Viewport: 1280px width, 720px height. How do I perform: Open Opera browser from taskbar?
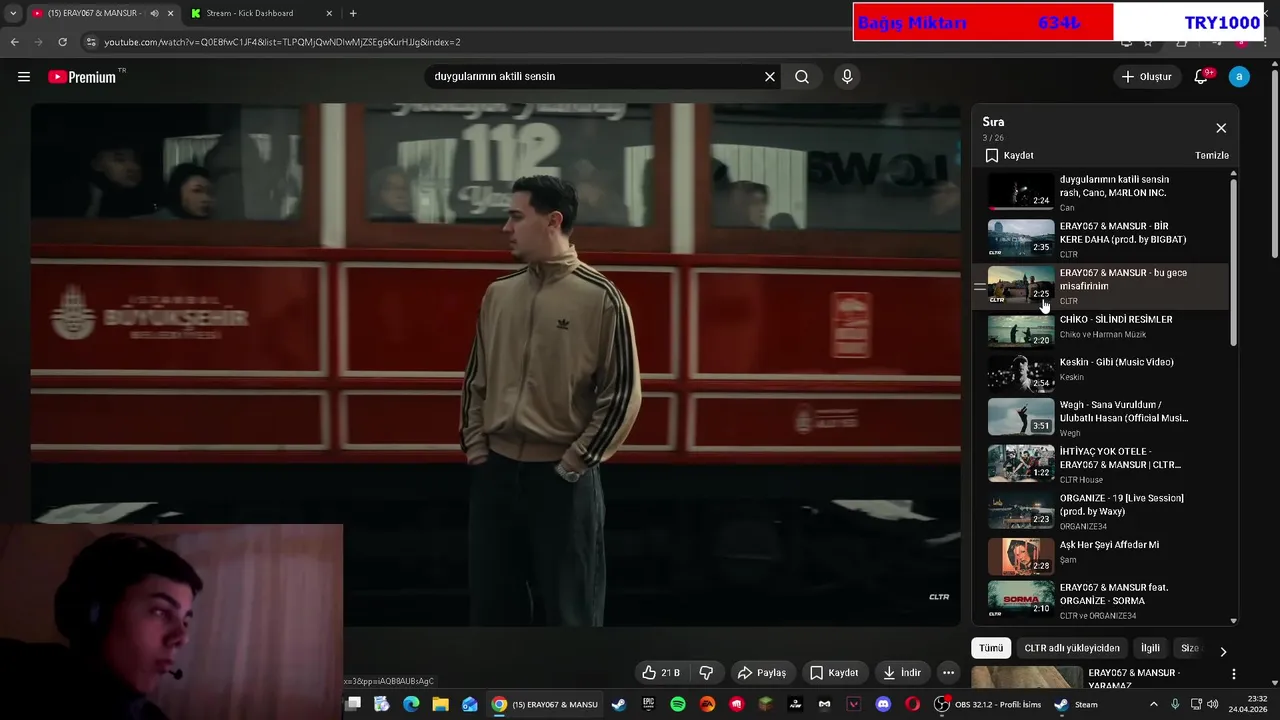[x=912, y=704]
